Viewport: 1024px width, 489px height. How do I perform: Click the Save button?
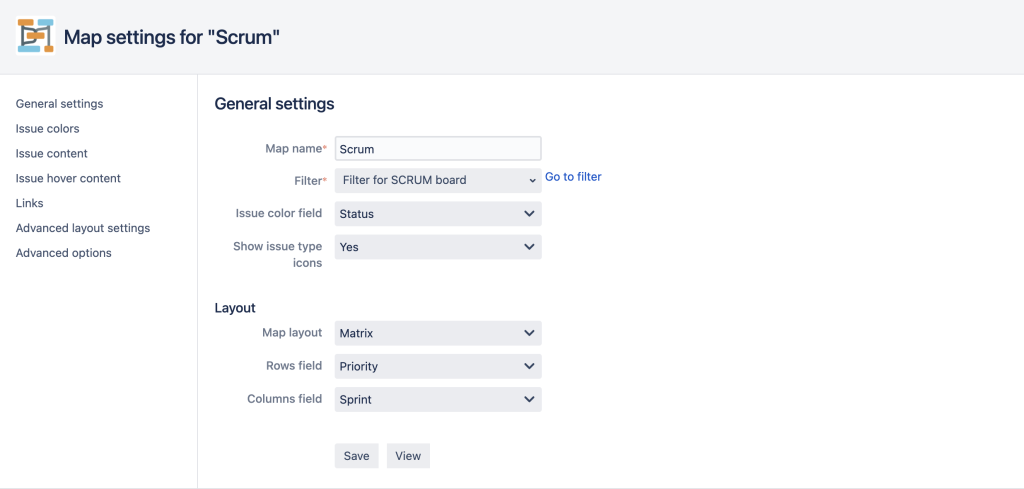(x=357, y=456)
